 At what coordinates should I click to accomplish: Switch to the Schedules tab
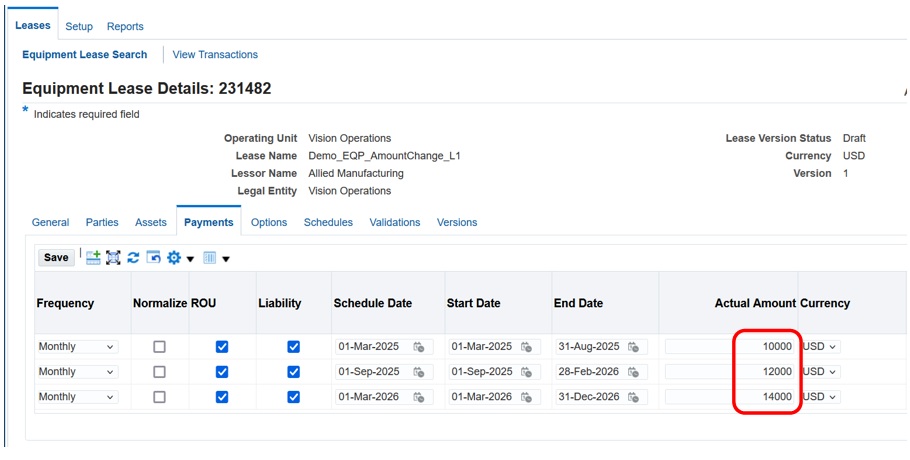pyautogui.click(x=328, y=222)
